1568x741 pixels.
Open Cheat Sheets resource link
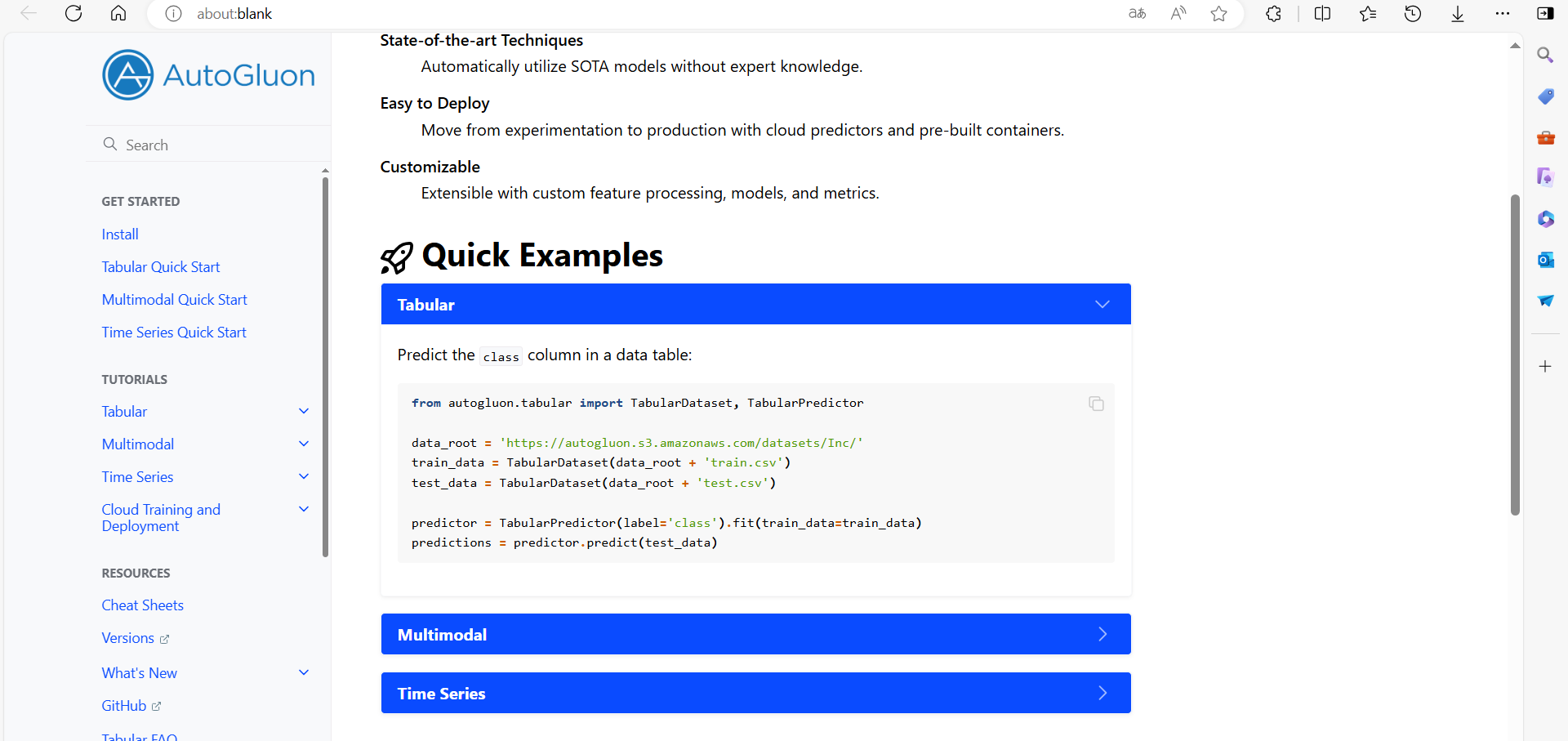pyautogui.click(x=142, y=605)
